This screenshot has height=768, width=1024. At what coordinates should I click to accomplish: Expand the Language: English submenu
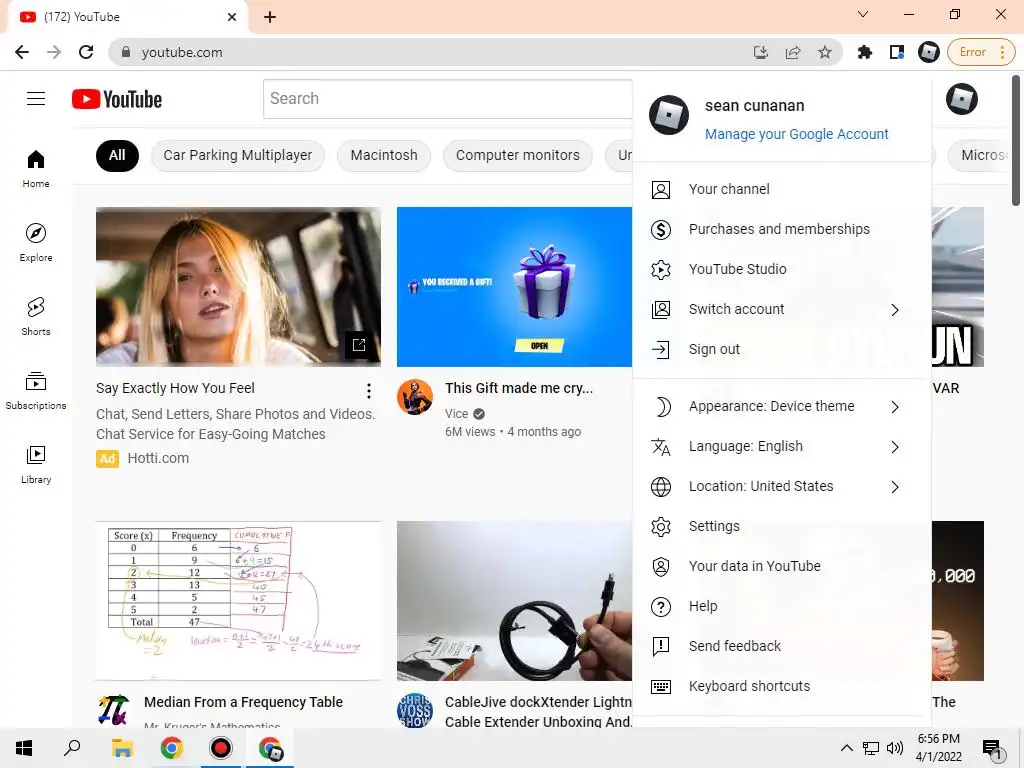pos(895,447)
